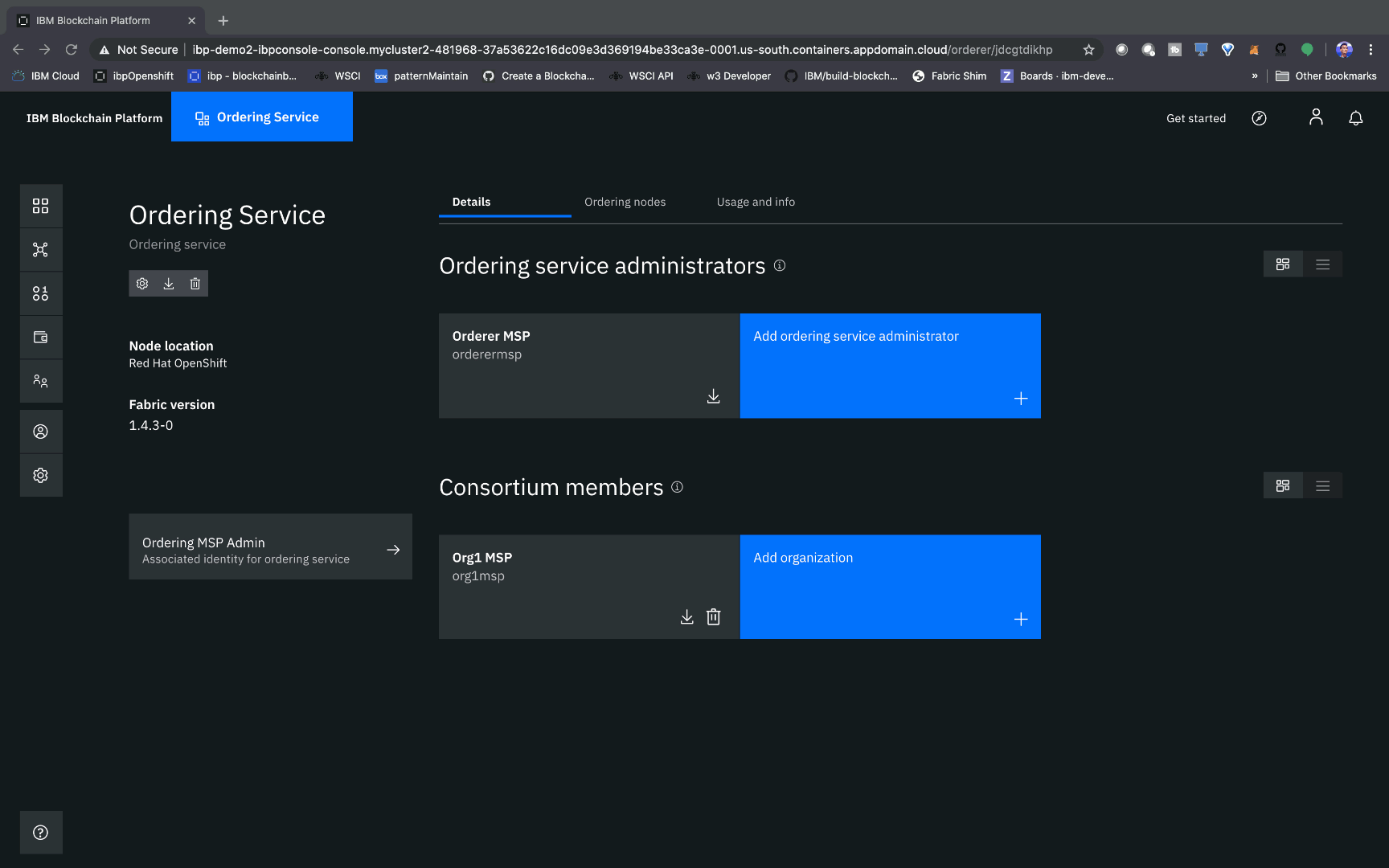Image resolution: width=1389 pixels, height=868 pixels.
Task: Click the Get started link
Action: (x=1196, y=118)
